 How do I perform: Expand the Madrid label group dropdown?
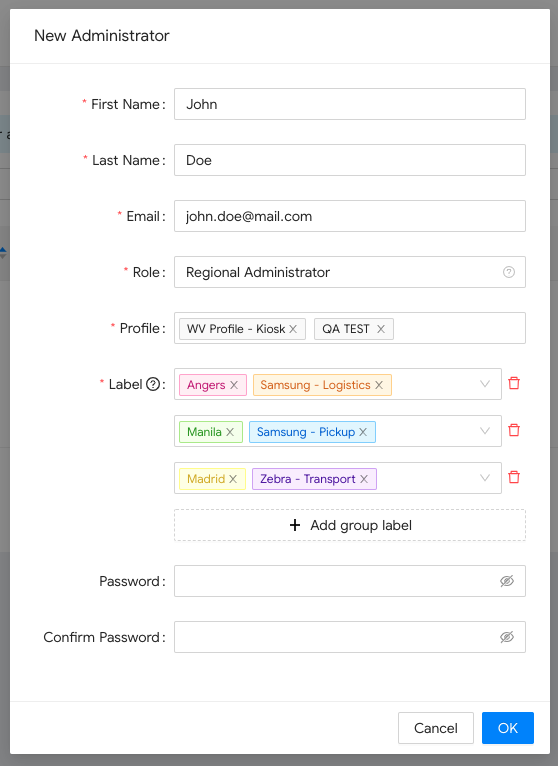(x=485, y=478)
